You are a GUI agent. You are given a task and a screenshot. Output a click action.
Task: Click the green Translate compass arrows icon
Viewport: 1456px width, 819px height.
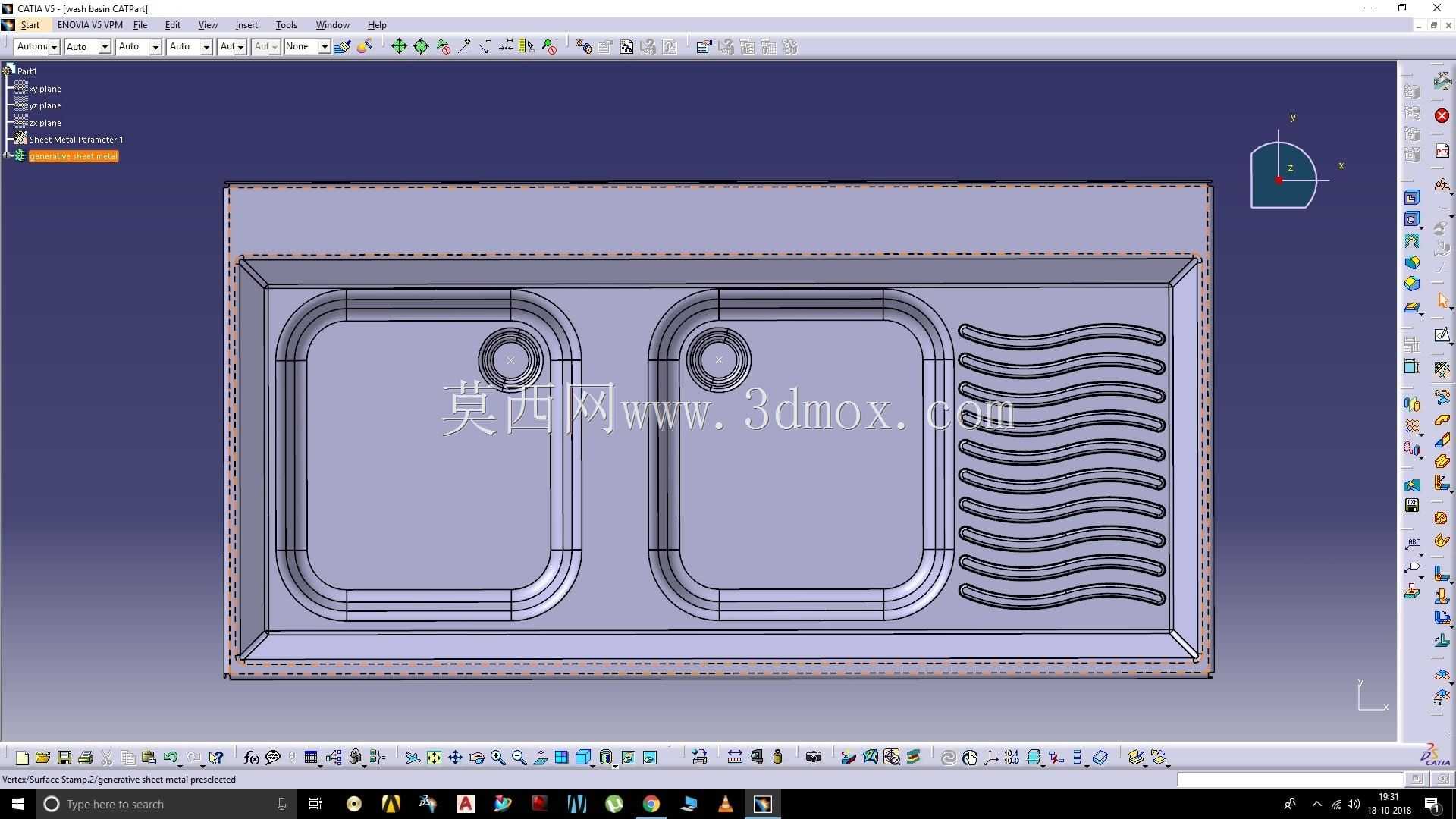399,47
